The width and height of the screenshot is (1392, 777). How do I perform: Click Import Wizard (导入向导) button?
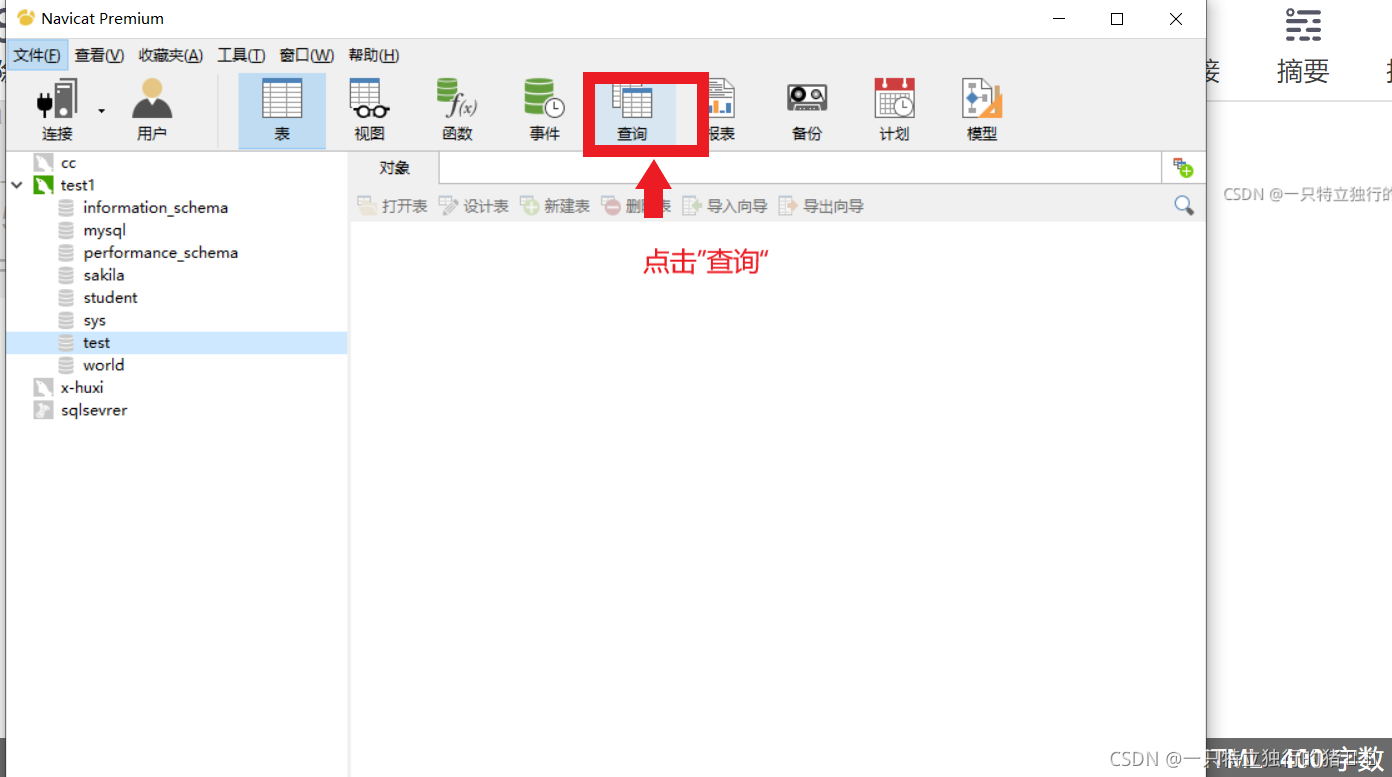click(x=725, y=206)
